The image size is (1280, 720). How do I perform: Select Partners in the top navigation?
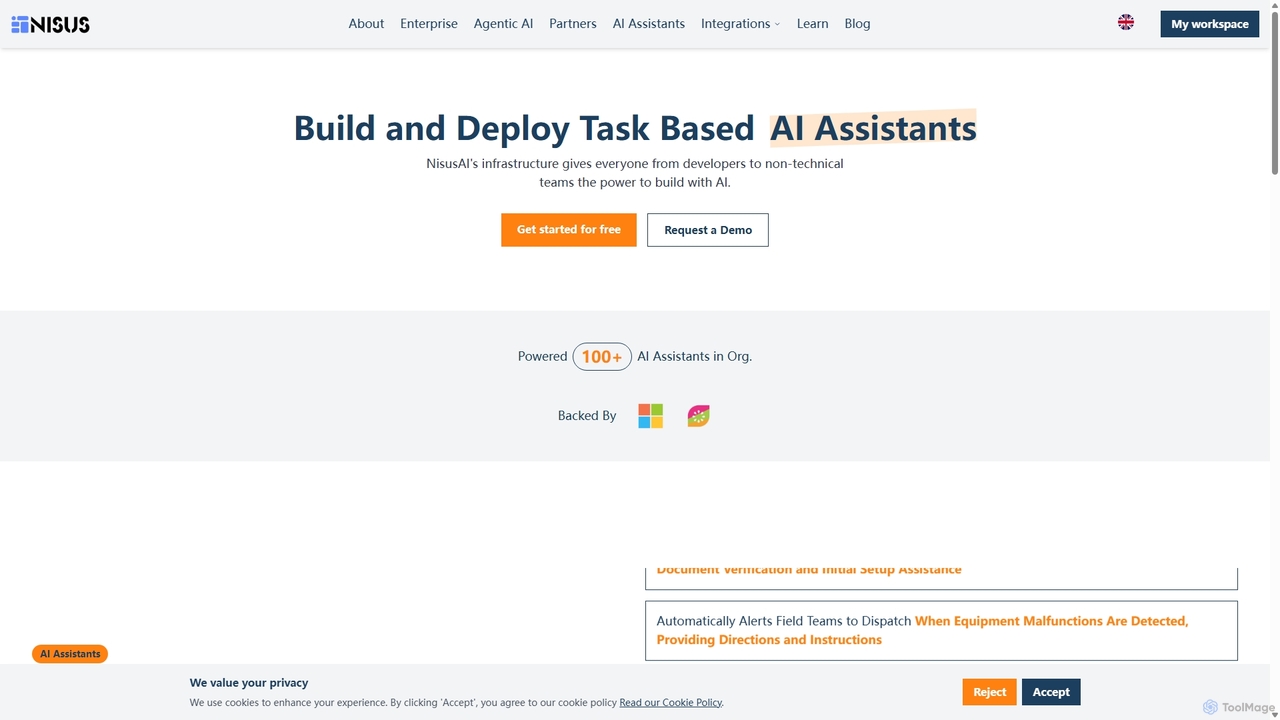point(573,24)
